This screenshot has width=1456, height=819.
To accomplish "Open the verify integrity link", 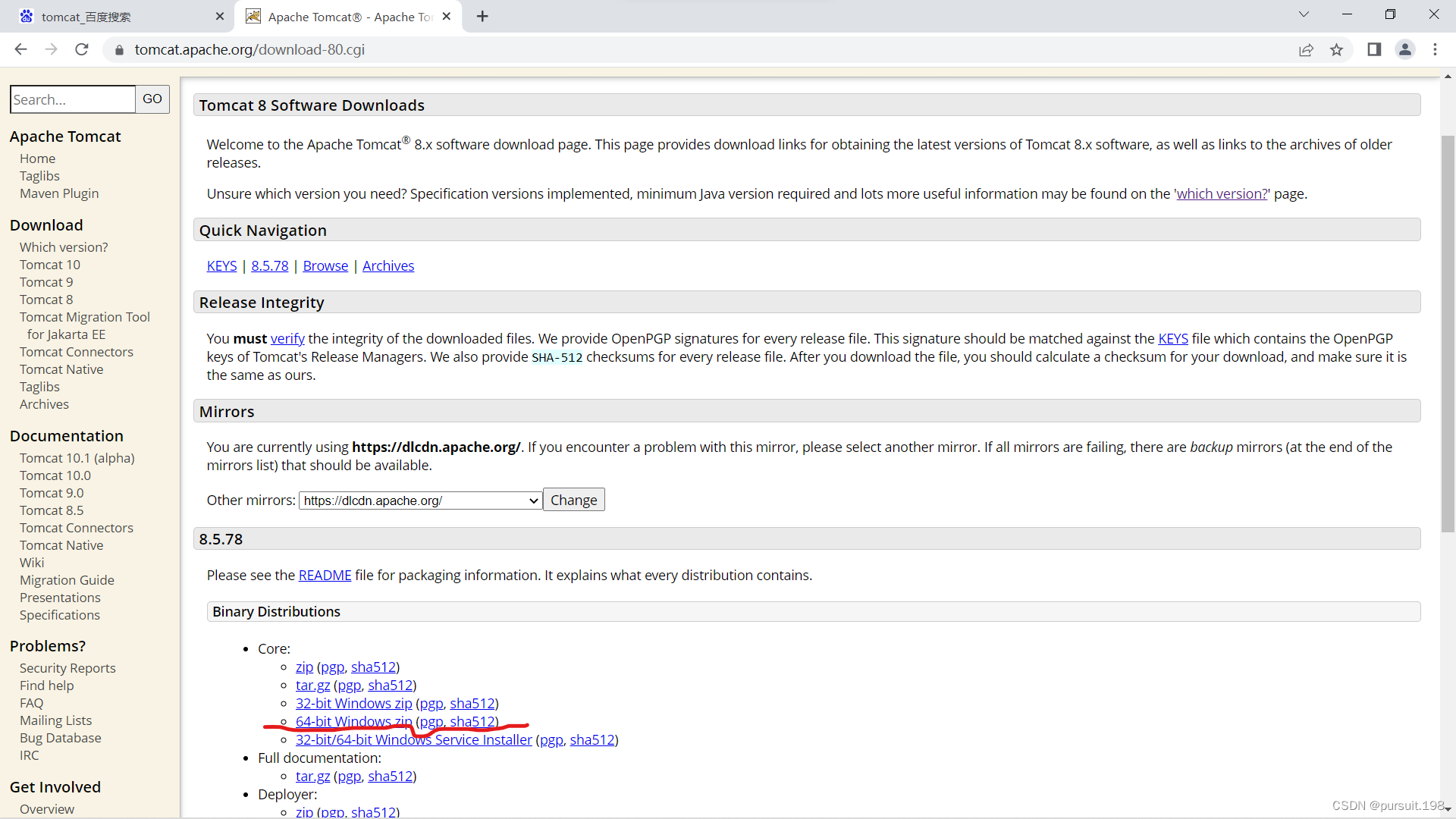I will 287,339.
